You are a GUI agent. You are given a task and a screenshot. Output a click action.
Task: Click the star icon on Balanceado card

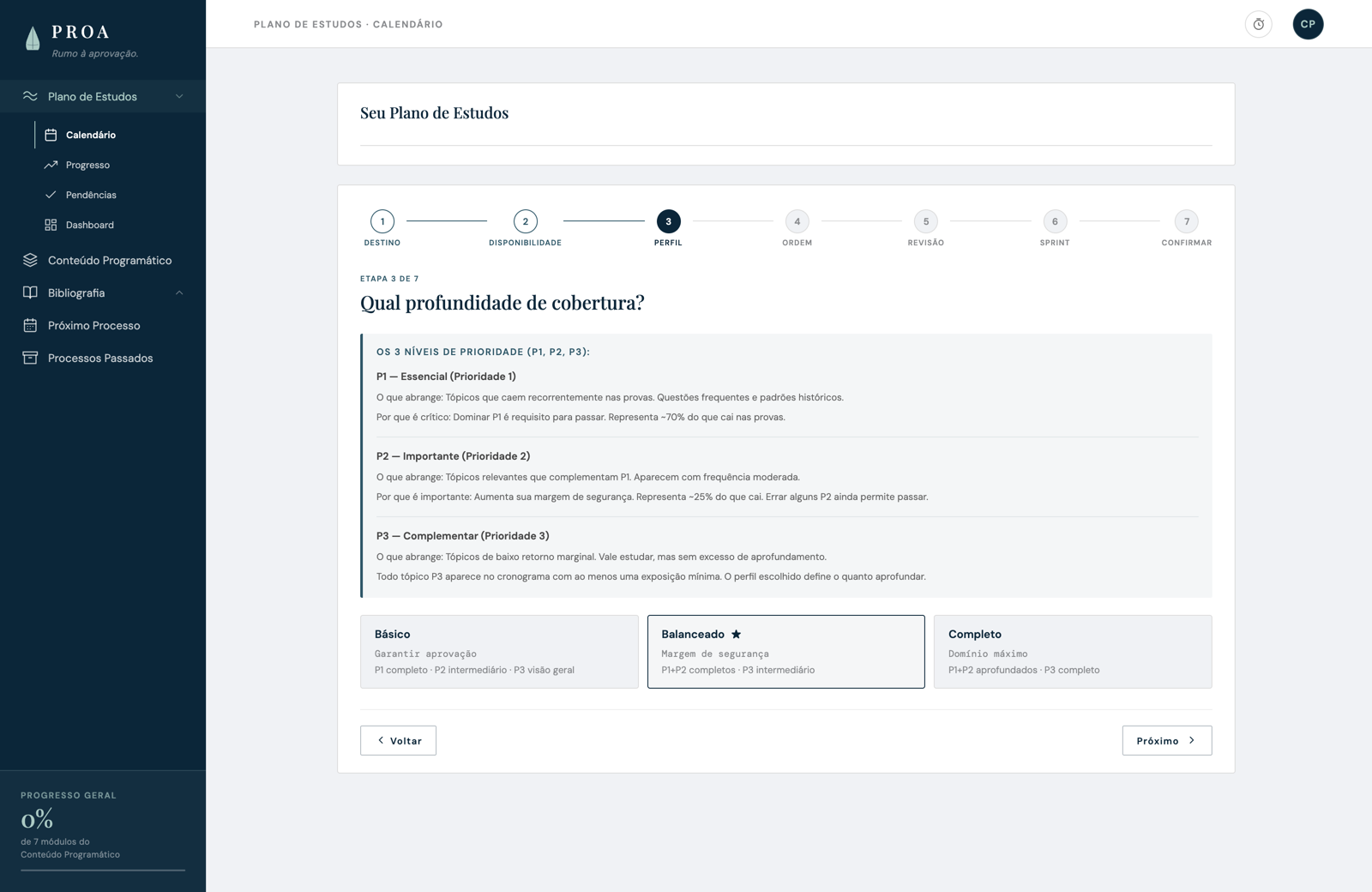pos(736,634)
